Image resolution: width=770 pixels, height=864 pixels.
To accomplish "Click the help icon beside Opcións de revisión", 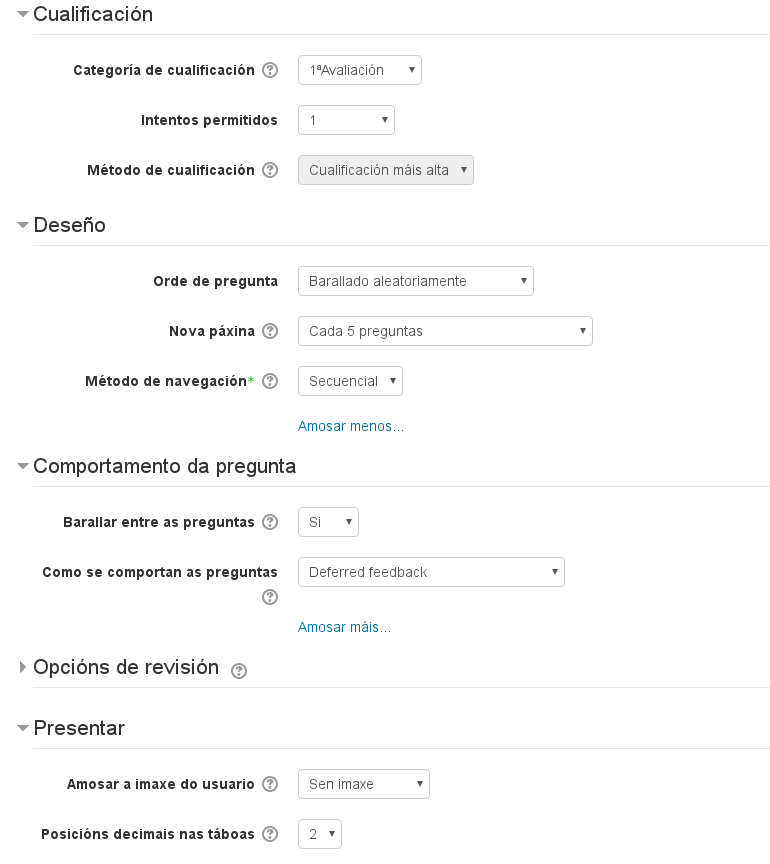I will coord(237,668).
